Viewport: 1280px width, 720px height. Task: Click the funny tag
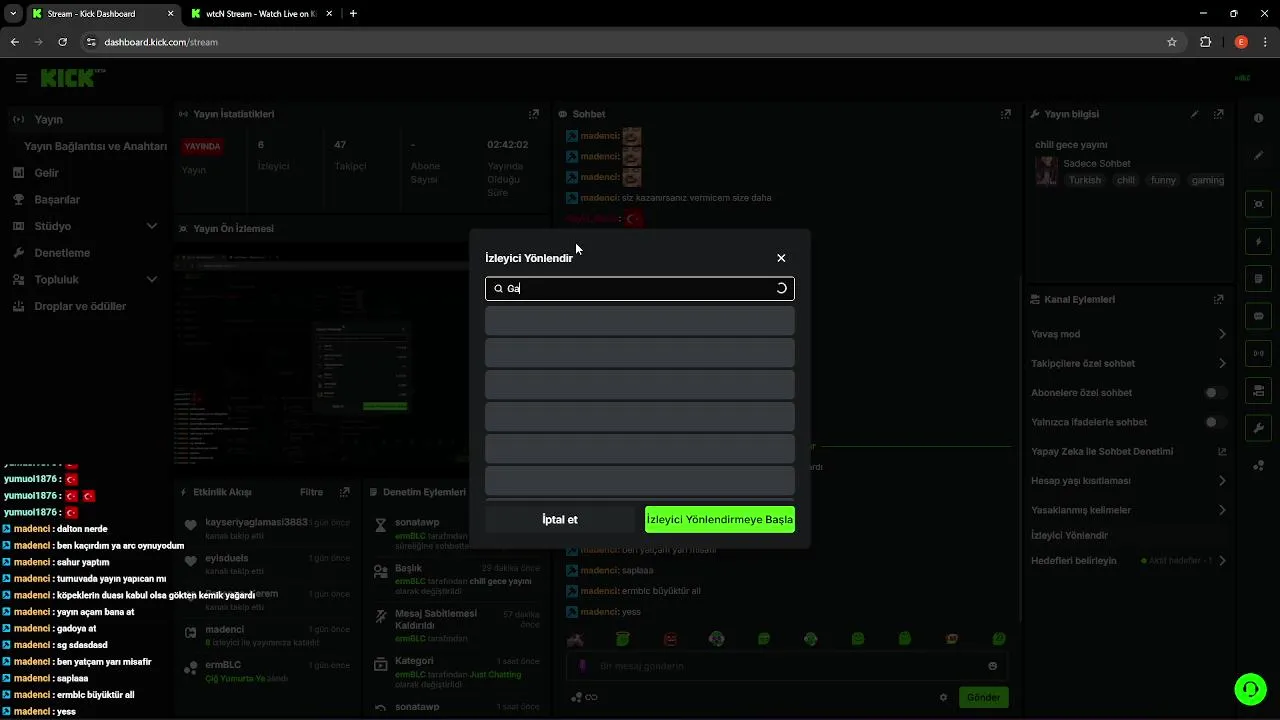pos(1163,180)
